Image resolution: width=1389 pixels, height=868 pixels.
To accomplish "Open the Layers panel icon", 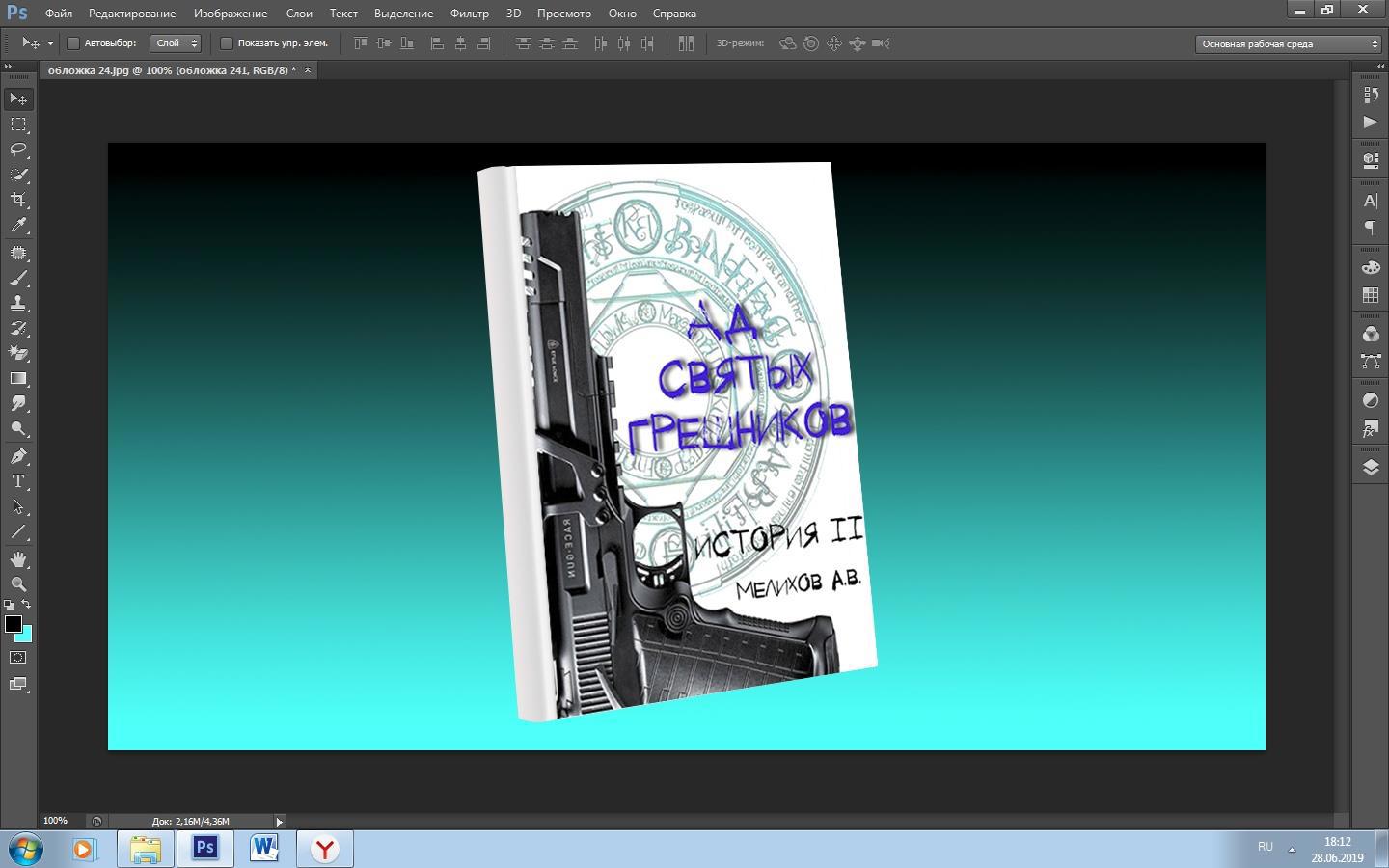I will (1370, 467).
